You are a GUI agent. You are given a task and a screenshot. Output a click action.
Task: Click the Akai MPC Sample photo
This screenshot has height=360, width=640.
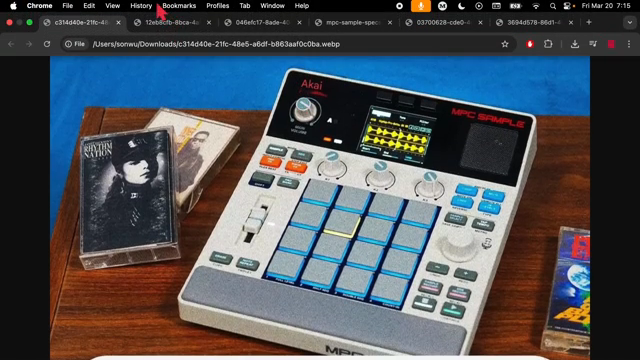pyautogui.click(x=320, y=208)
